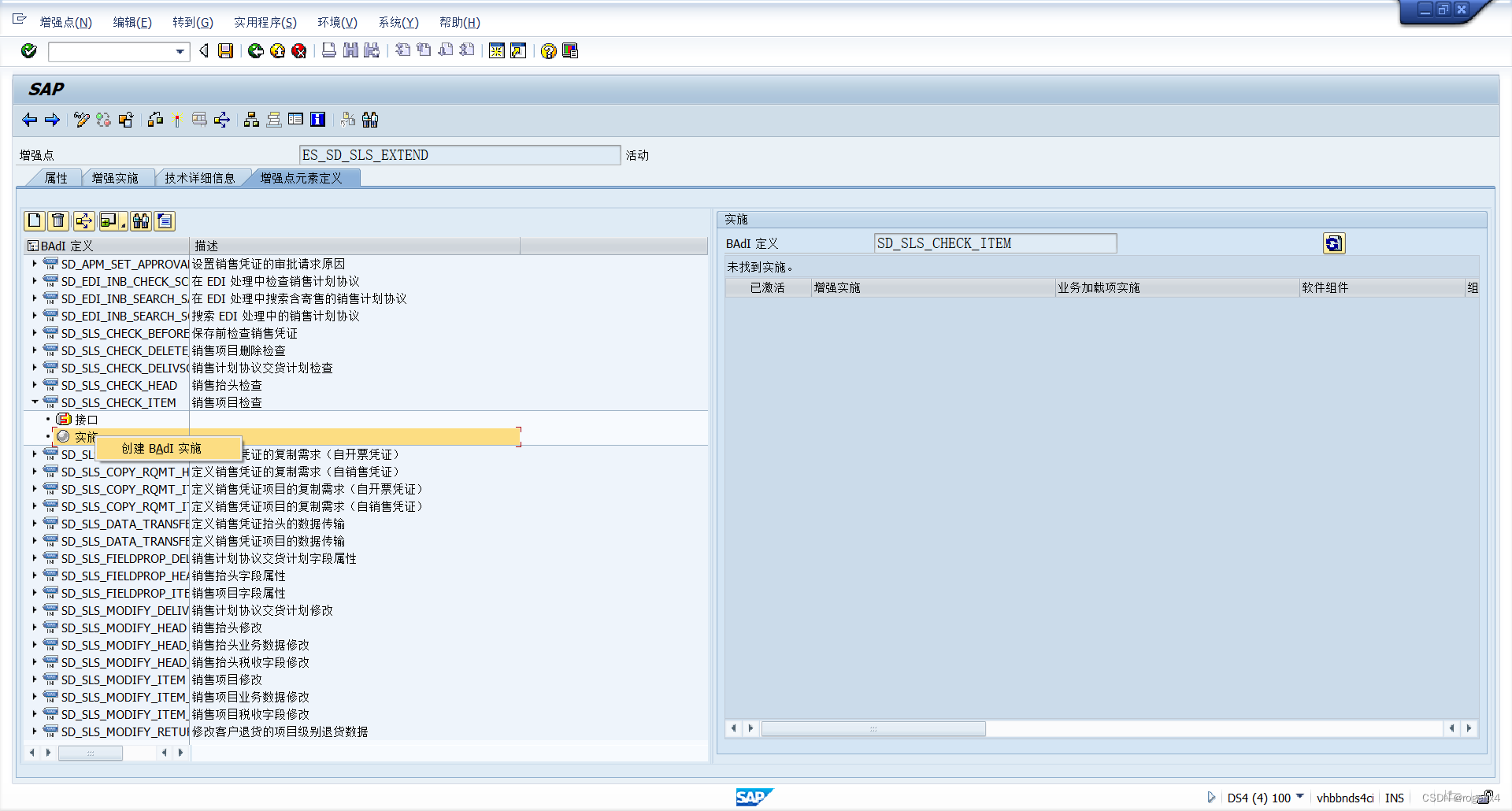Expand the SD_SLS_MODIFY_ITEM 销售项目修改 node

pyautogui.click(x=35, y=680)
